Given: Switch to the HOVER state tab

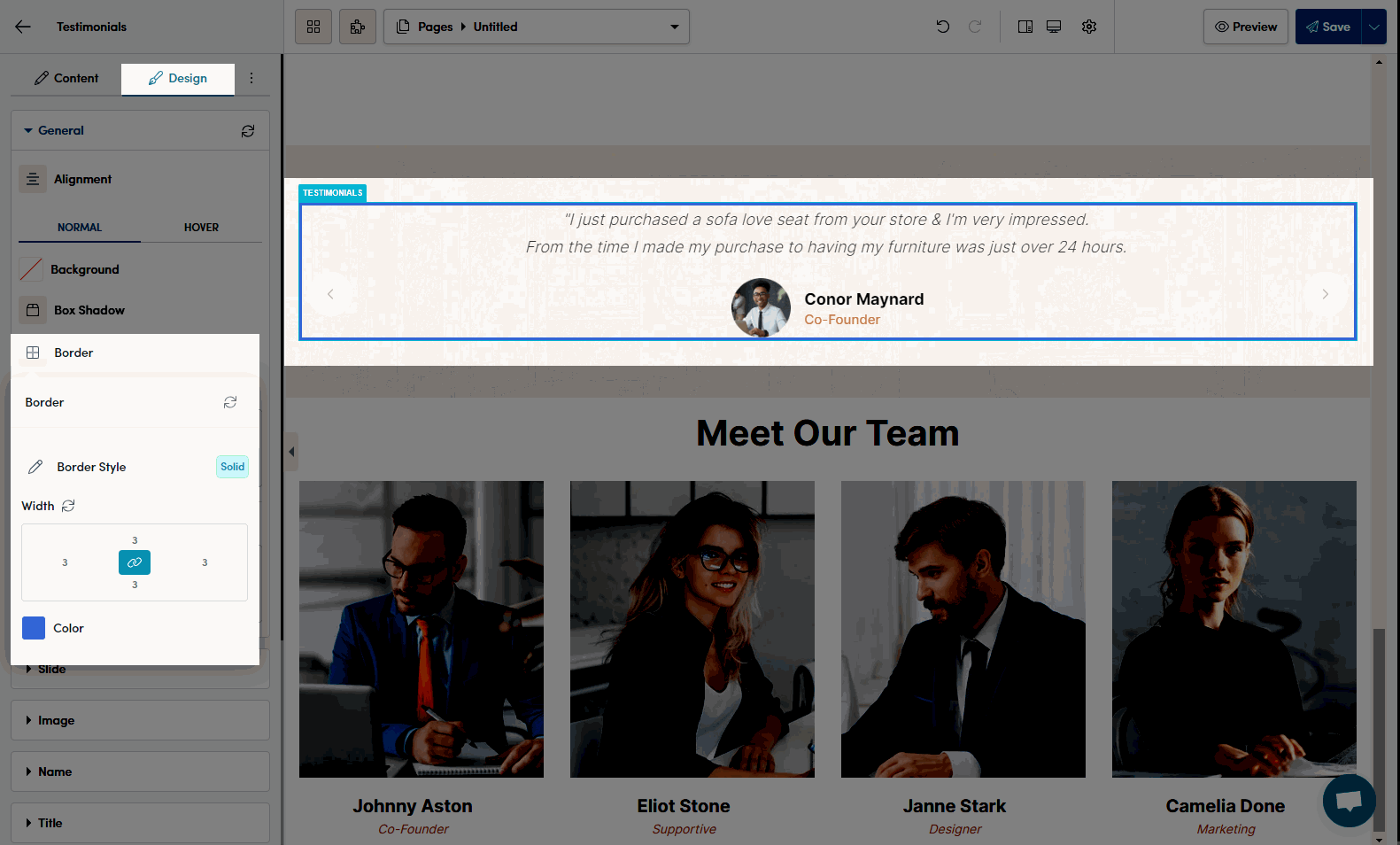Looking at the screenshot, I should pos(201,228).
